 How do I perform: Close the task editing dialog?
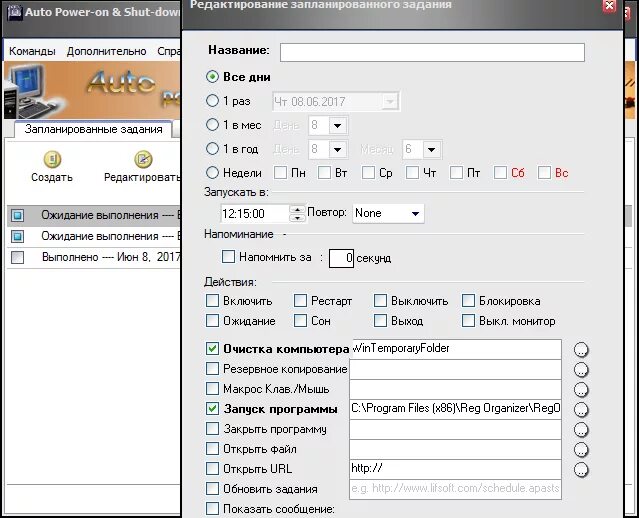tap(609, 6)
